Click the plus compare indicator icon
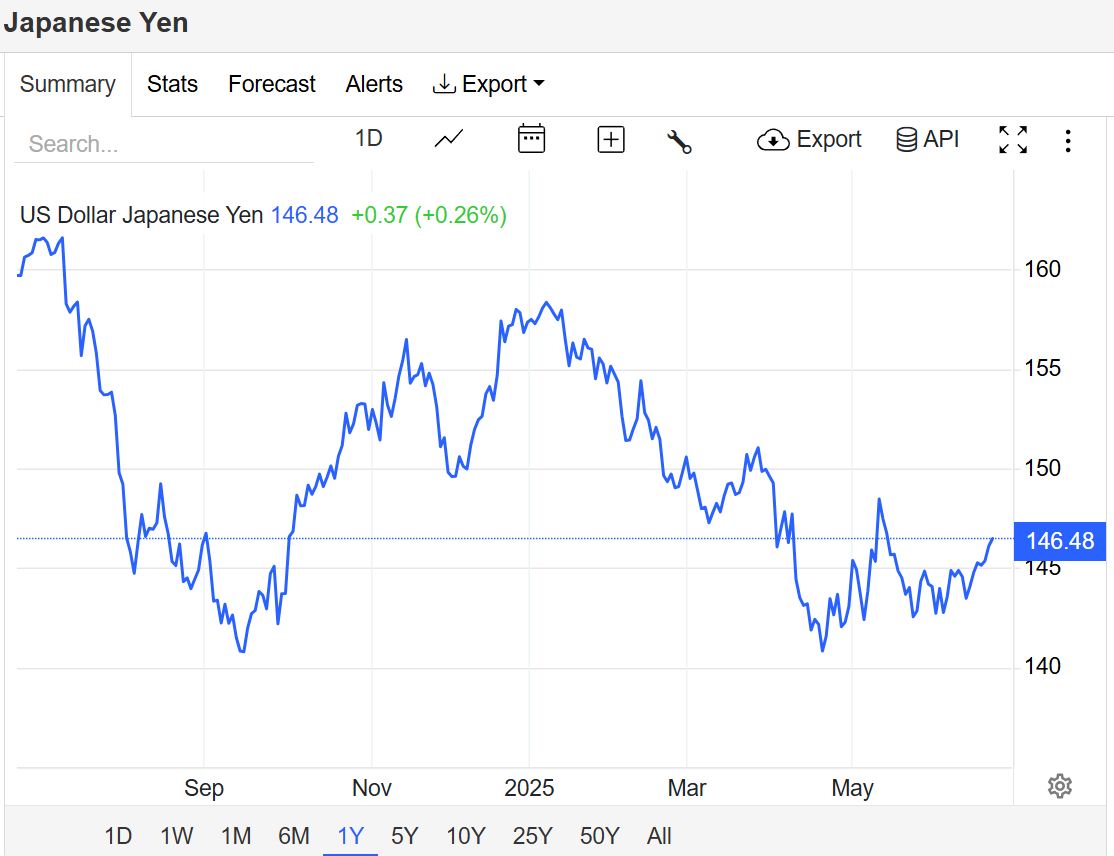Viewport: 1114px width, 856px height. 611,139
